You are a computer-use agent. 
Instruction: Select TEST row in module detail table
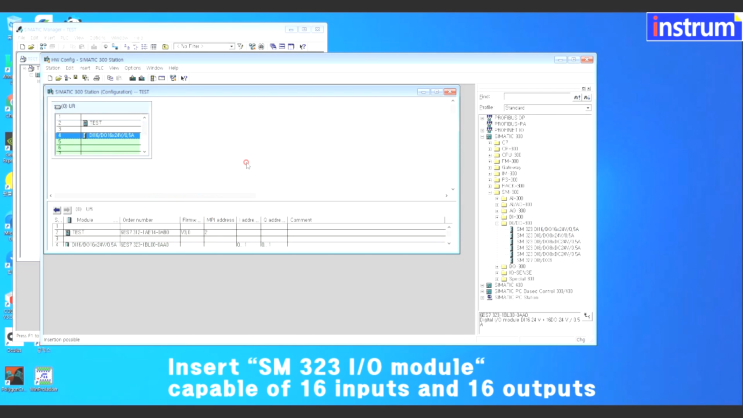pos(249,233)
